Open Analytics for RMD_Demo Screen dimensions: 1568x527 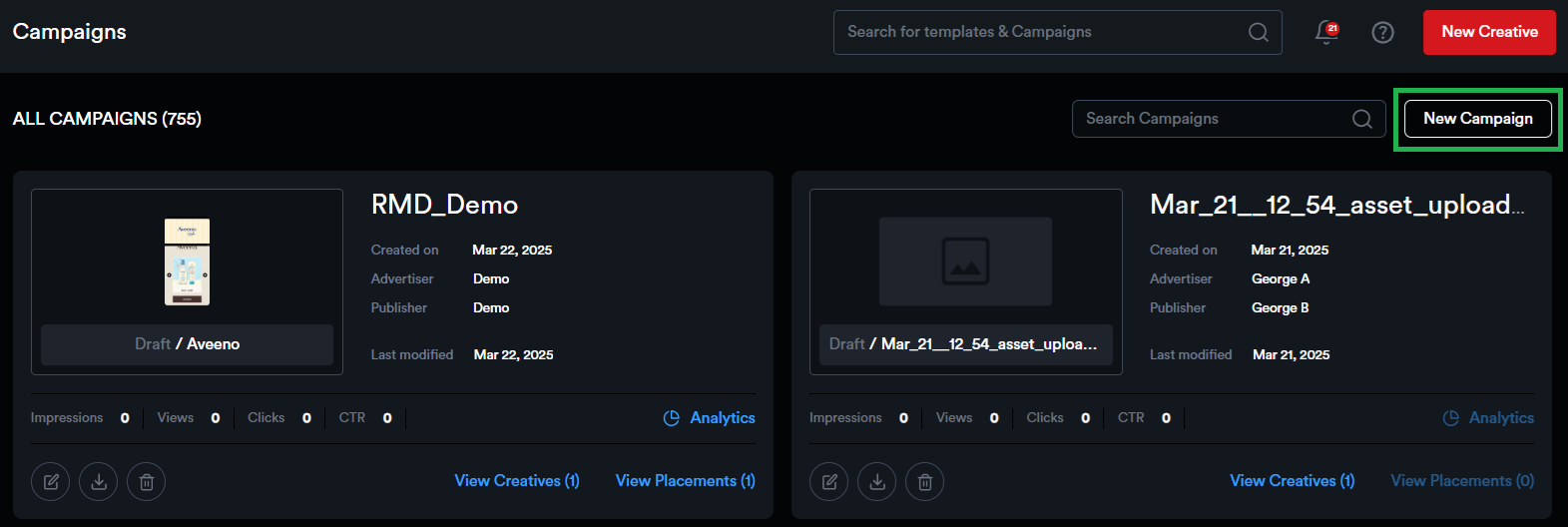(710, 418)
